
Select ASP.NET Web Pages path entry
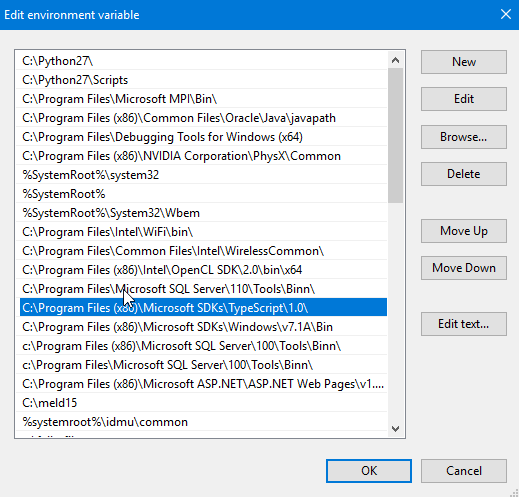(x=203, y=384)
